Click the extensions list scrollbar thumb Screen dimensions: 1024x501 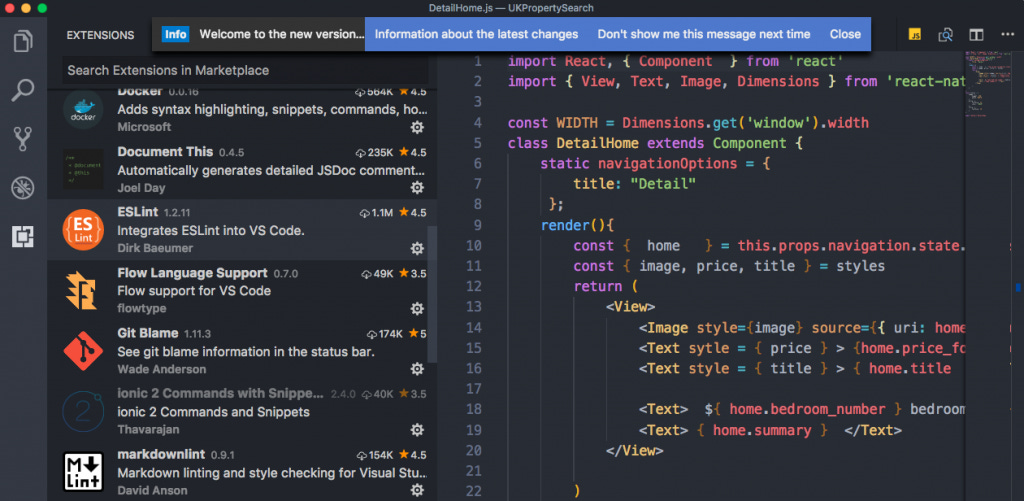[431, 294]
